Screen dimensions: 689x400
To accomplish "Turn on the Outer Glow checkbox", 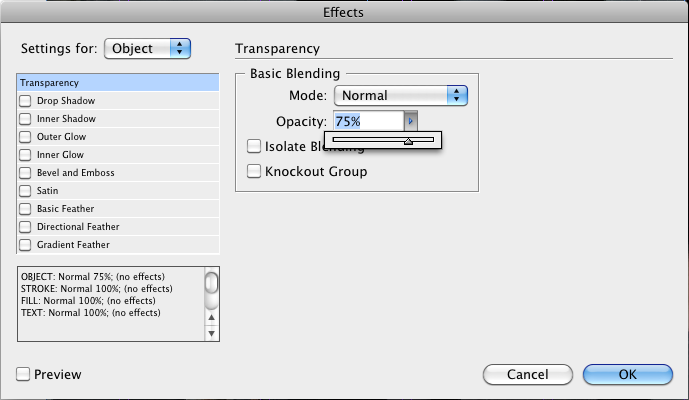I will click(25, 137).
